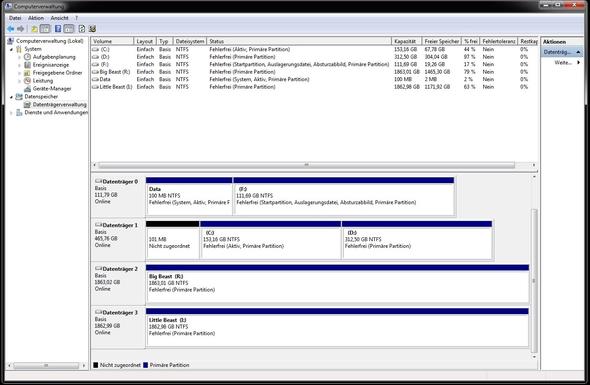Click the Datenträgerverwaltung icon
This screenshot has height=385, width=590.
click(x=27, y=105)
